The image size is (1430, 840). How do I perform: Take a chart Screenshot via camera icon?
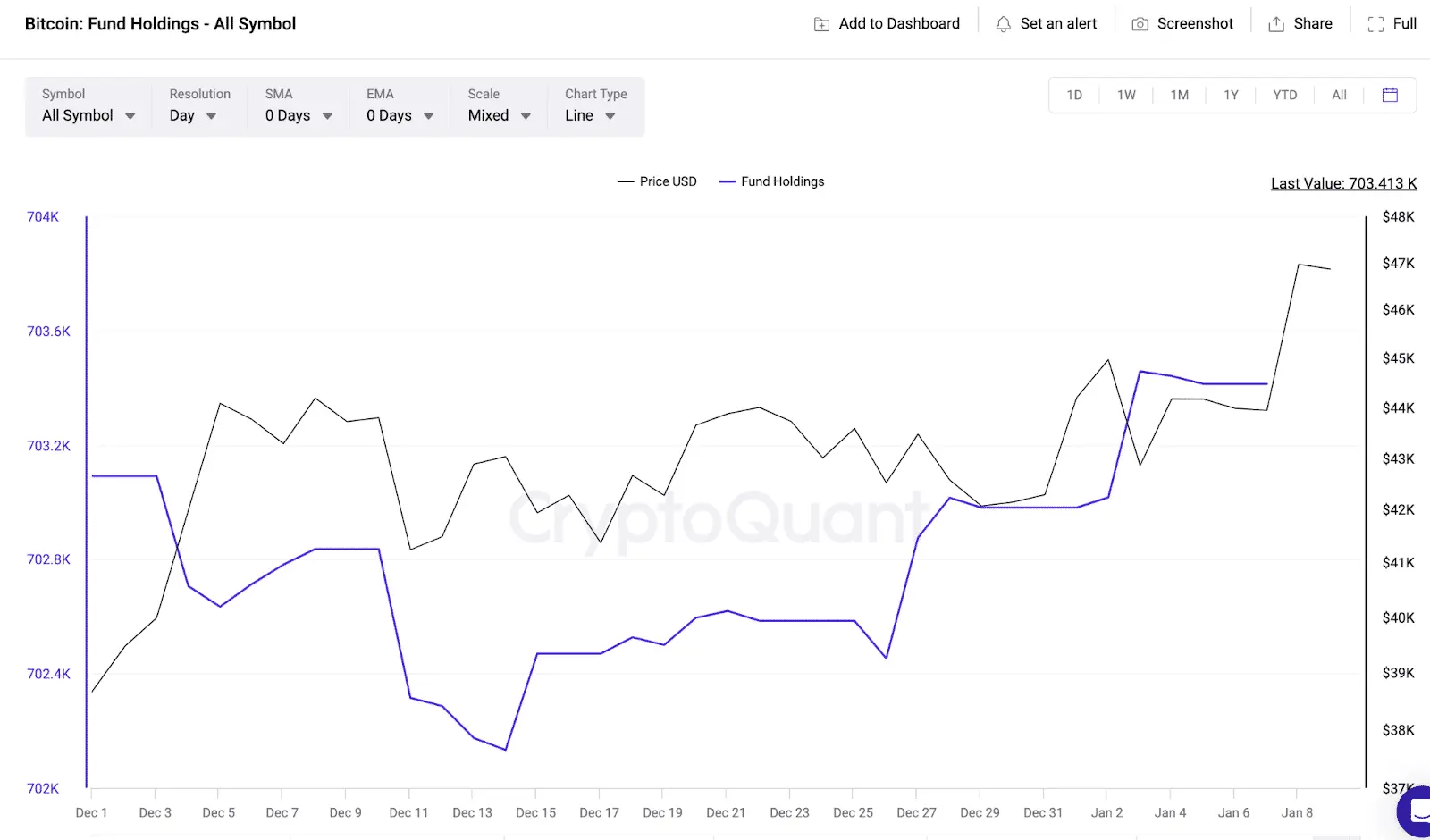tap(1140, 23)
